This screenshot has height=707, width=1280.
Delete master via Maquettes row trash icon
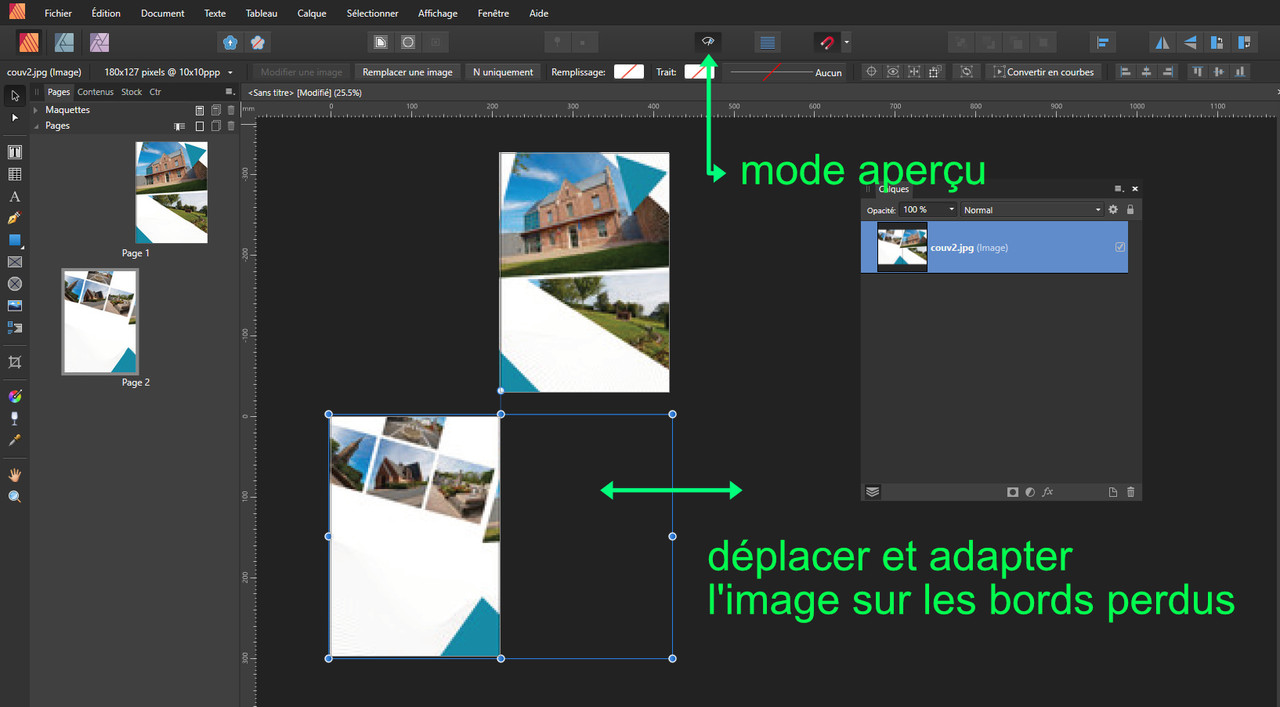pos(231,110)
